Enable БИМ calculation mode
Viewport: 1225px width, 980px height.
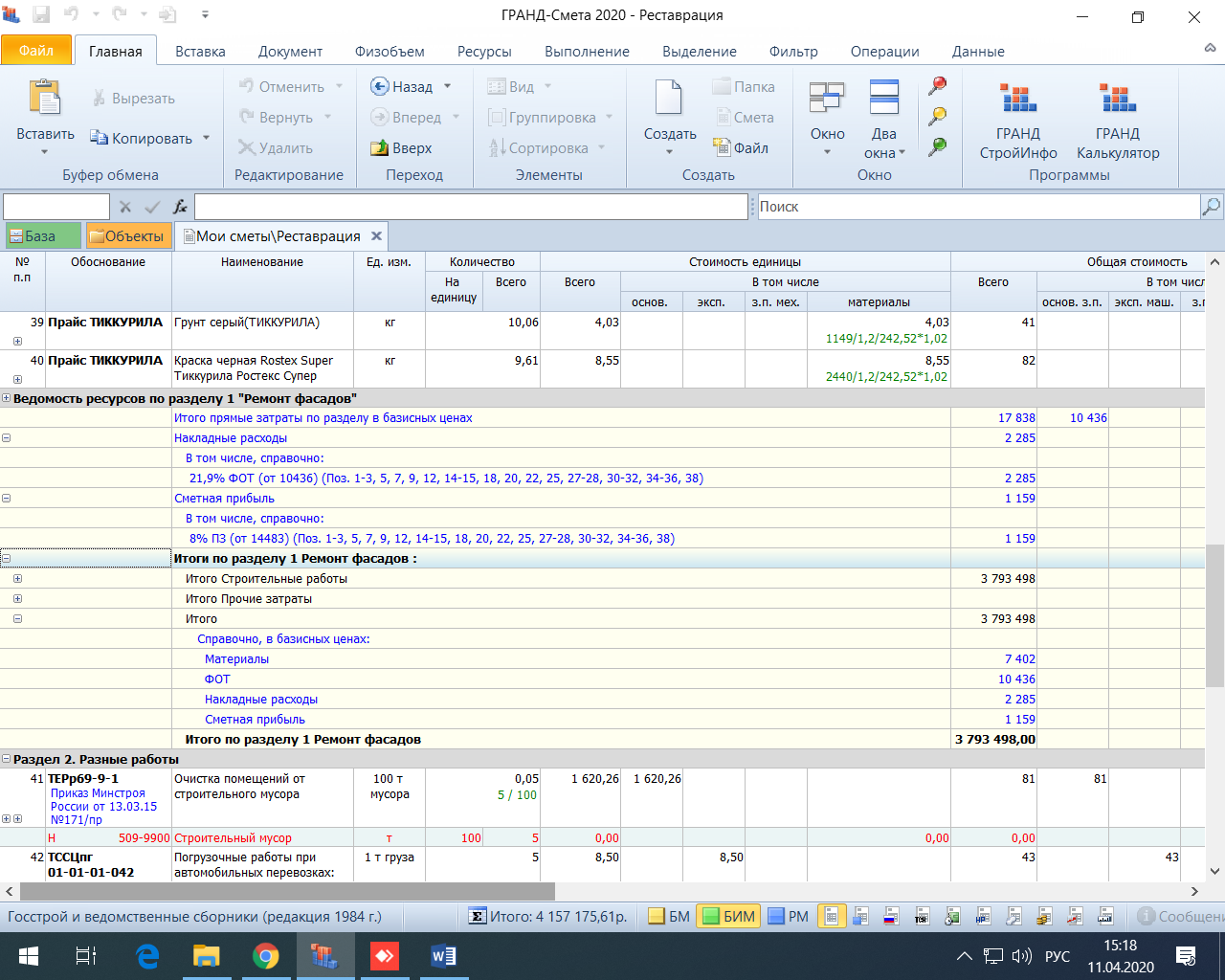tap(728, 917)
